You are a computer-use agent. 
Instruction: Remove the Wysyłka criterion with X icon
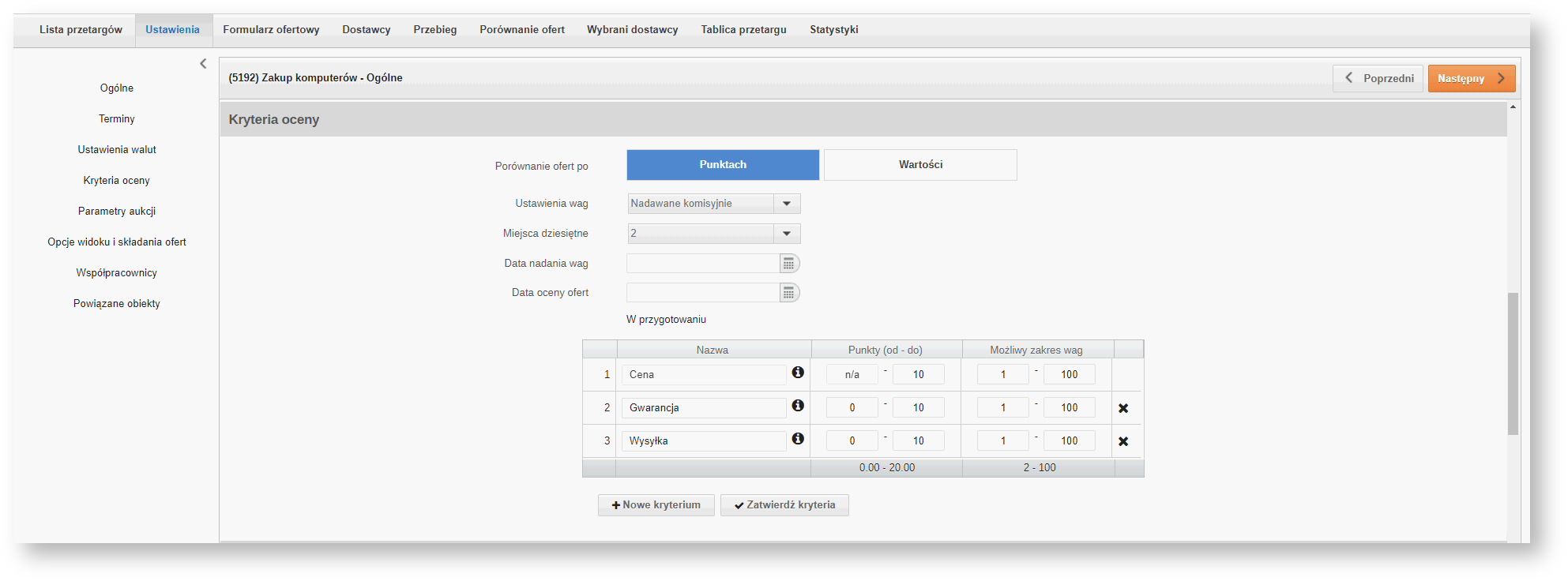coord(1123,441)
